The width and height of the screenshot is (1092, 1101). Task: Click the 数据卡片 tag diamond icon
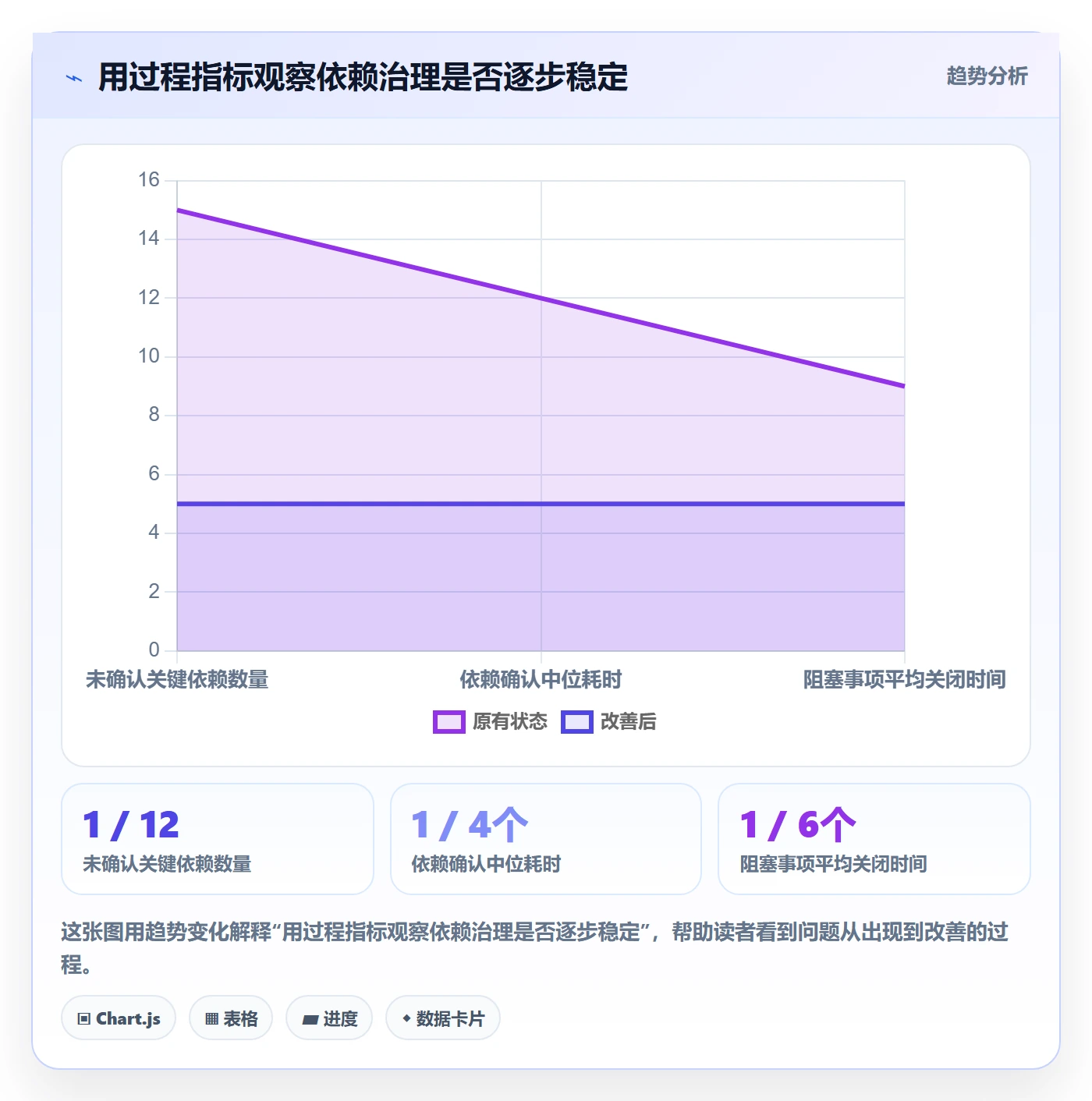(x=406, y=1018)
